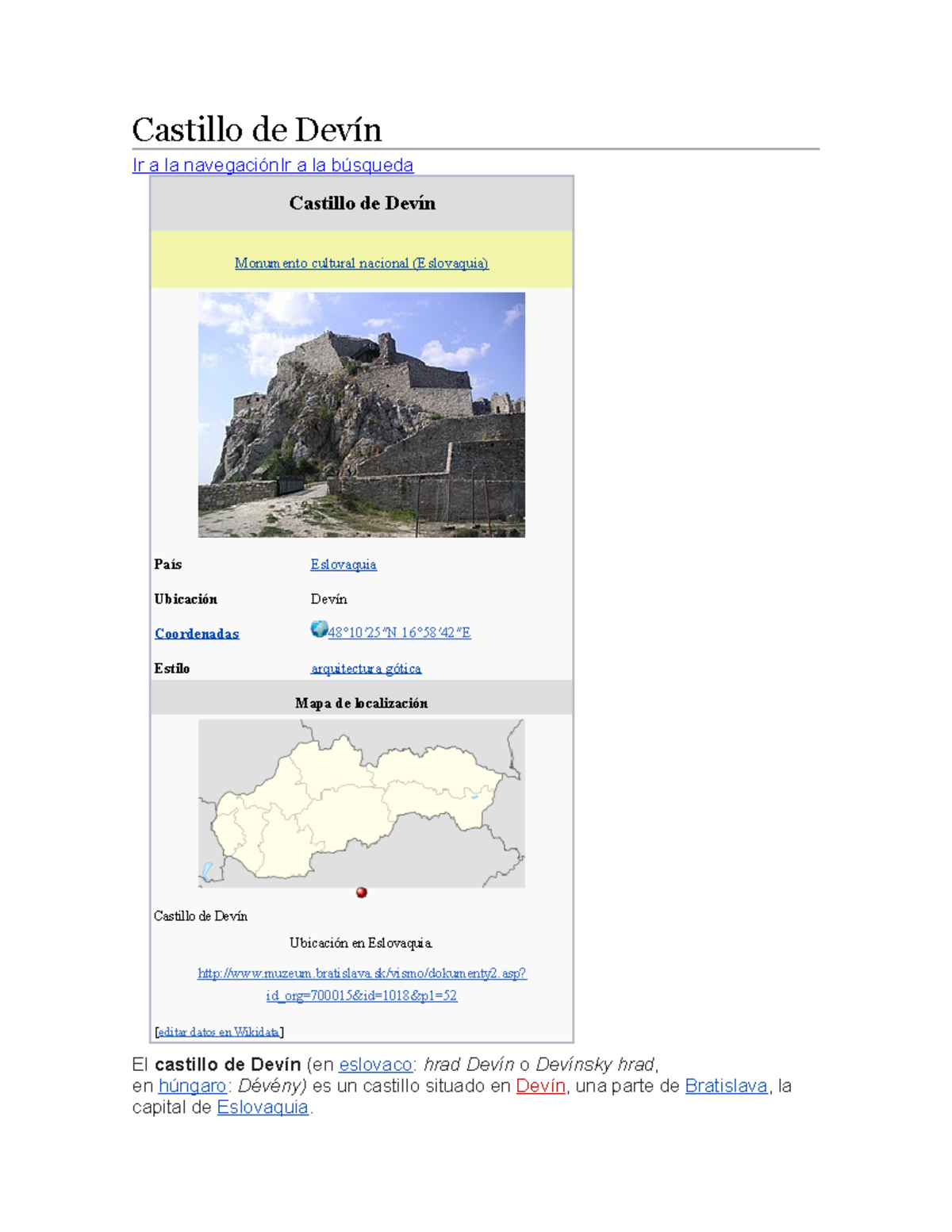952x1232 pixels.
Task: Open 'Monumento cultural nacional (Eslovaquia)' link
Action: pyautogui.click(x=362, y=263)
